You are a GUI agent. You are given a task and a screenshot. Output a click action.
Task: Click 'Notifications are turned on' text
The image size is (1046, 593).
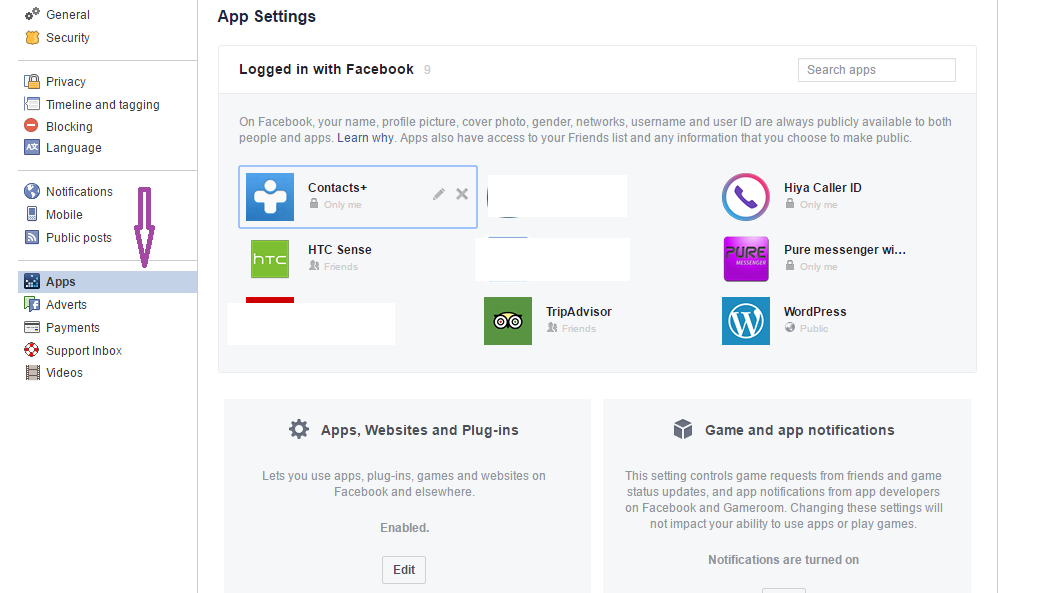pyautogui.click(x=783, y=560)
